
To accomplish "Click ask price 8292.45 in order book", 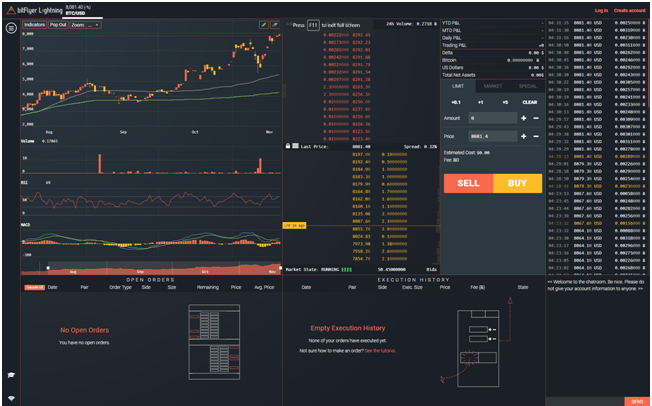I will click(361, 35).
